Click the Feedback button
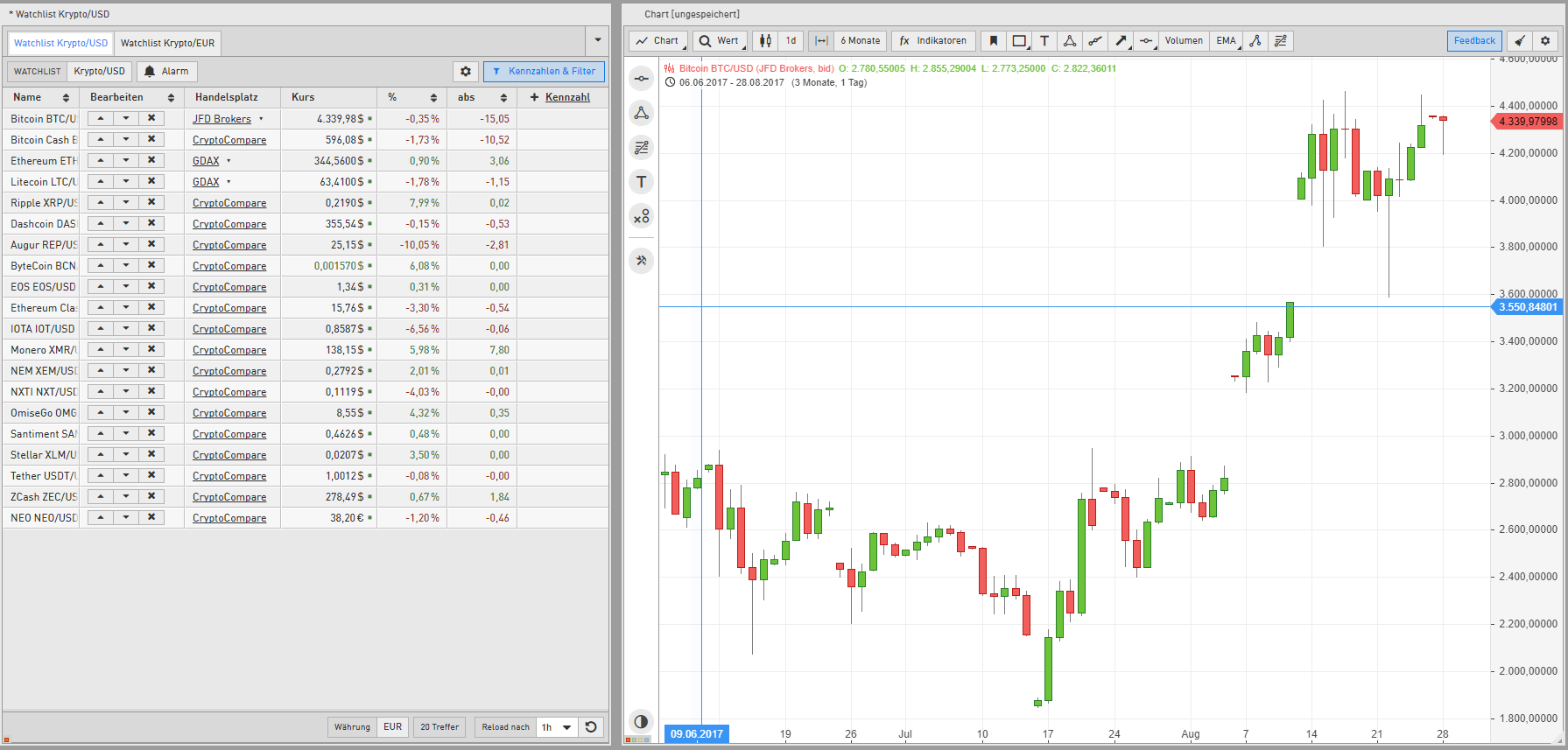The image size is (1568, 750). pyautogui.click(x=1474, y=41)
